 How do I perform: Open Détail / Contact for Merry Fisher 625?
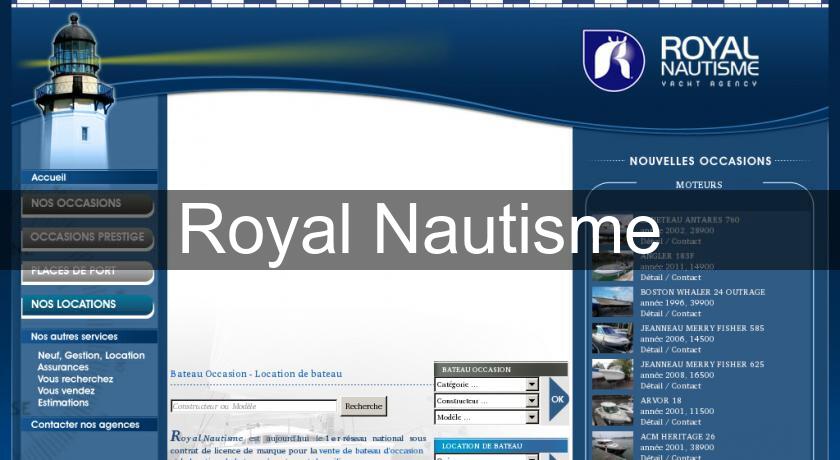point(670,386)
